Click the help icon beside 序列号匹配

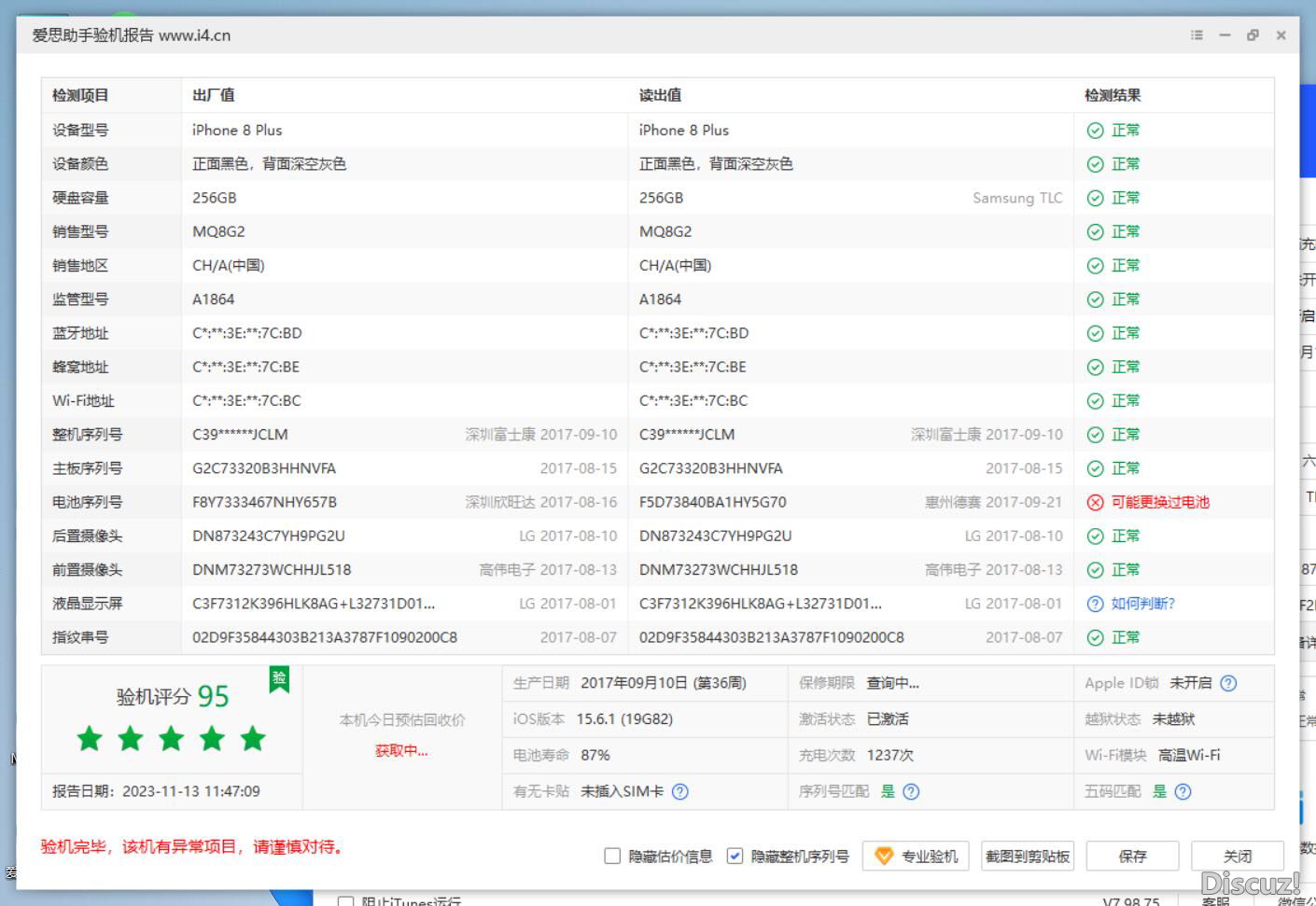(912, 791)
